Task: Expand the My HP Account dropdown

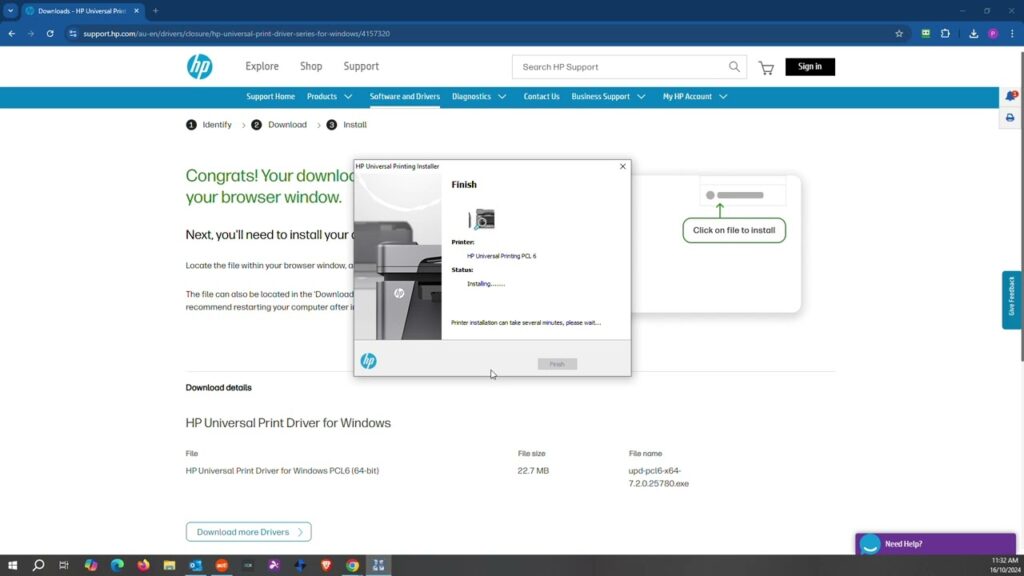Action: tap(695, 97)
